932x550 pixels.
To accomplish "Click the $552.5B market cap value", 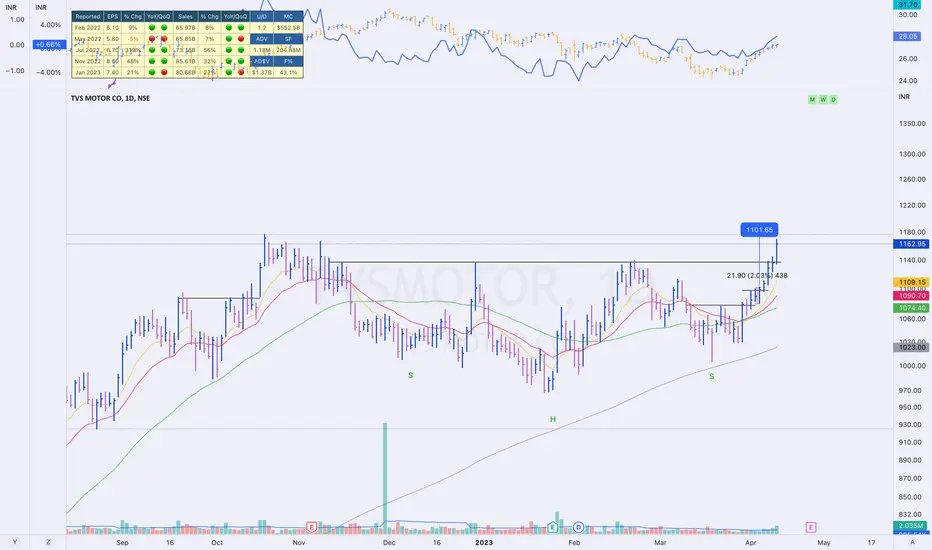I will point(288,27).
